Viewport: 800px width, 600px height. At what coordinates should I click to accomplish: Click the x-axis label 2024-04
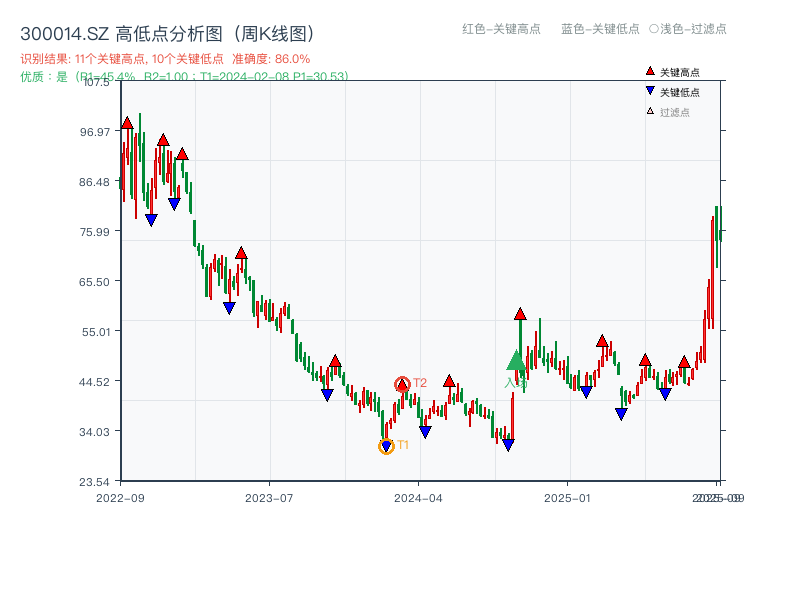pos(418,498)
